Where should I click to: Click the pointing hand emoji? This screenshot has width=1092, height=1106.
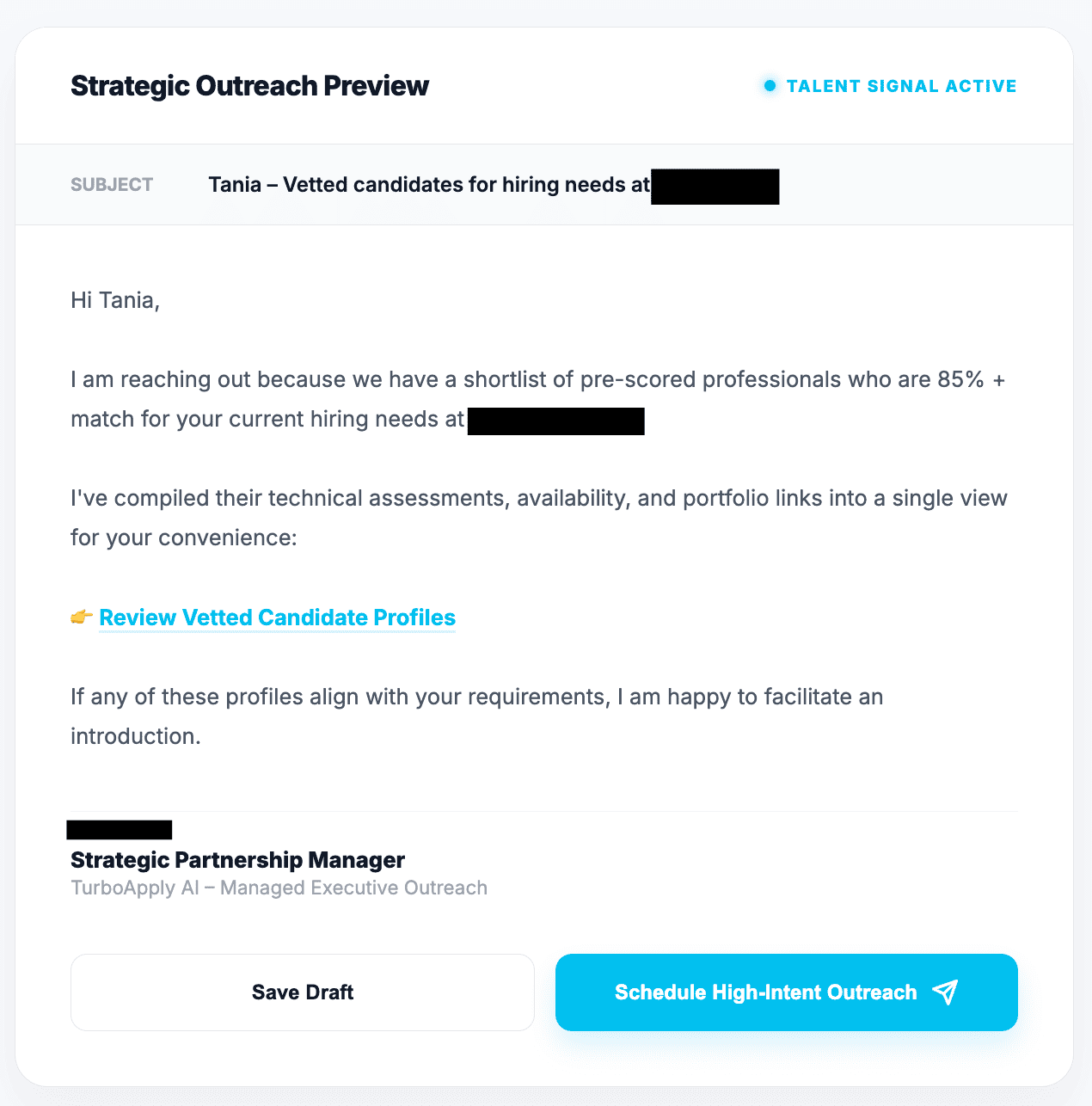click(82, 618)
